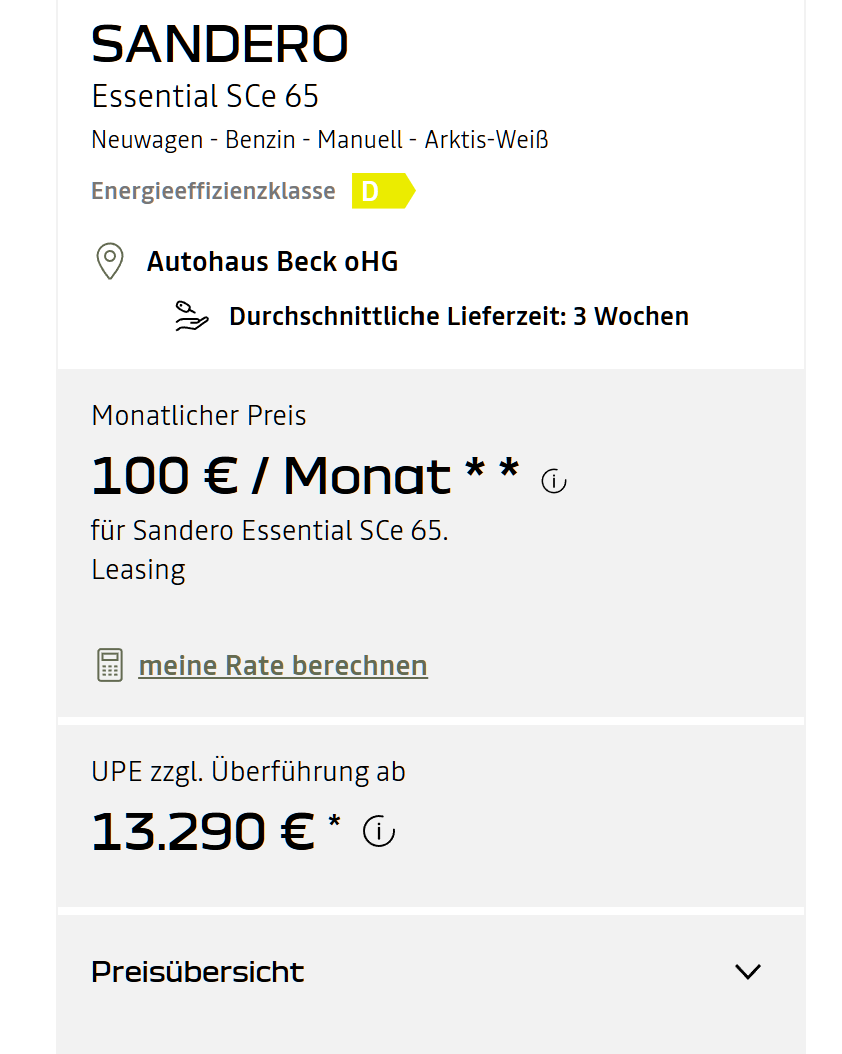Expand Preisübersicht with the chevron arrow
This screenshot has width=842, height=1054.
pos(747,971)
